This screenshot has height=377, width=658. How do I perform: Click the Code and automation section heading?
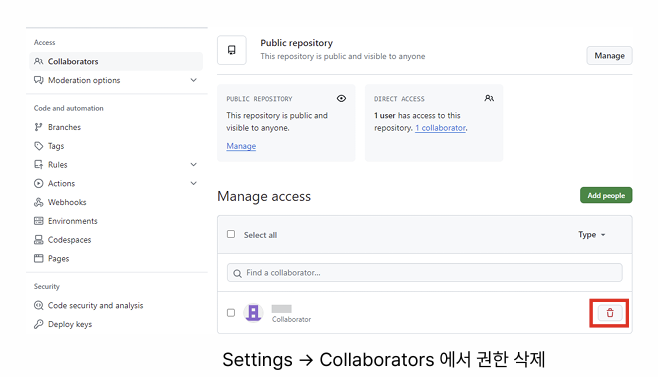click(68, 108)
